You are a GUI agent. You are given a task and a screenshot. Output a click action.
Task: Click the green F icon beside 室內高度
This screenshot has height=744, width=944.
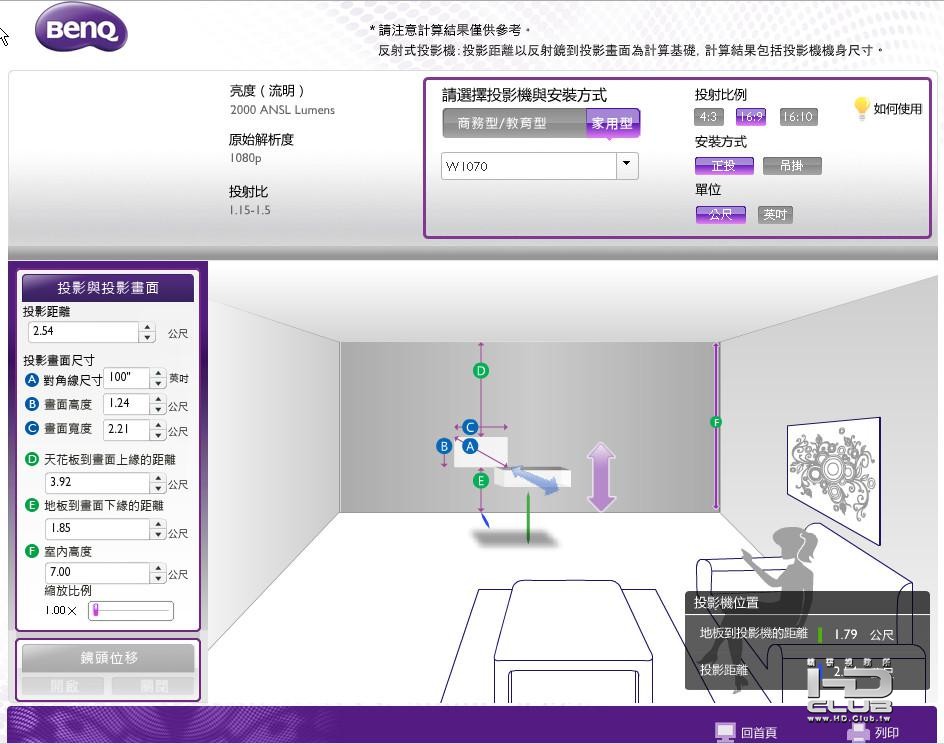pyautogui.click(x=32, y=551)
